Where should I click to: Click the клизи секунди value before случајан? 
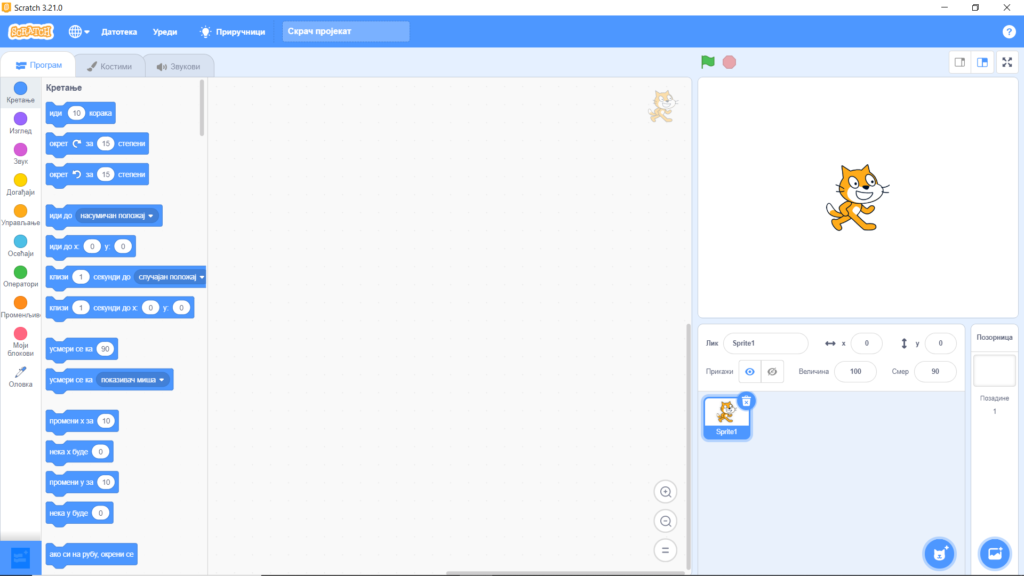[80, 277]
